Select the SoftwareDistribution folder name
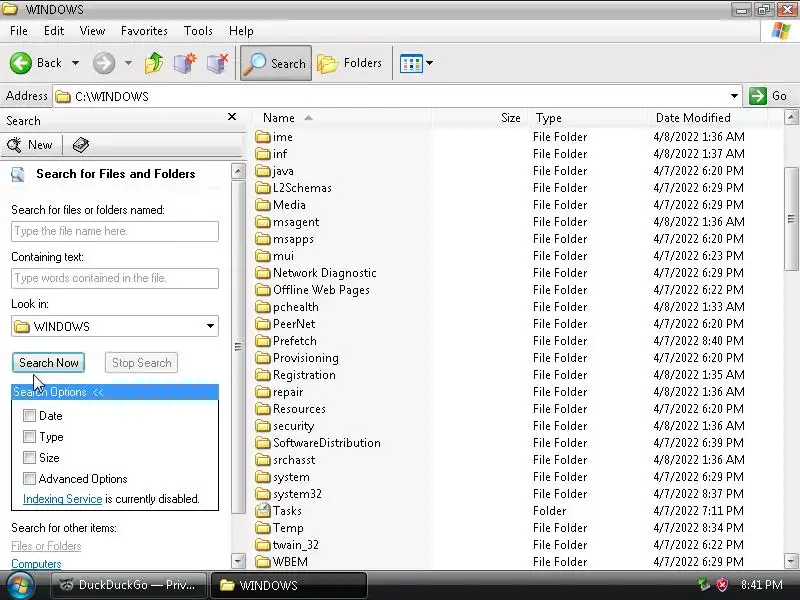The height and width of the screenshot is (600, 800). [327, 443]
